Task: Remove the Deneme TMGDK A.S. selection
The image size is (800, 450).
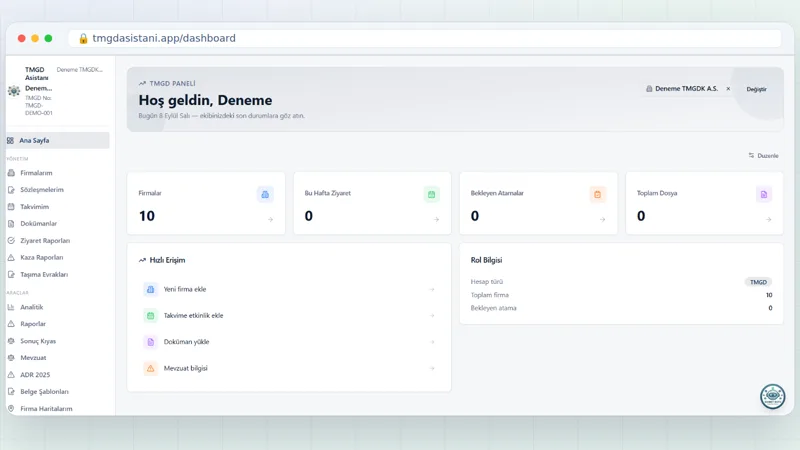Action: tap(728, 89)
